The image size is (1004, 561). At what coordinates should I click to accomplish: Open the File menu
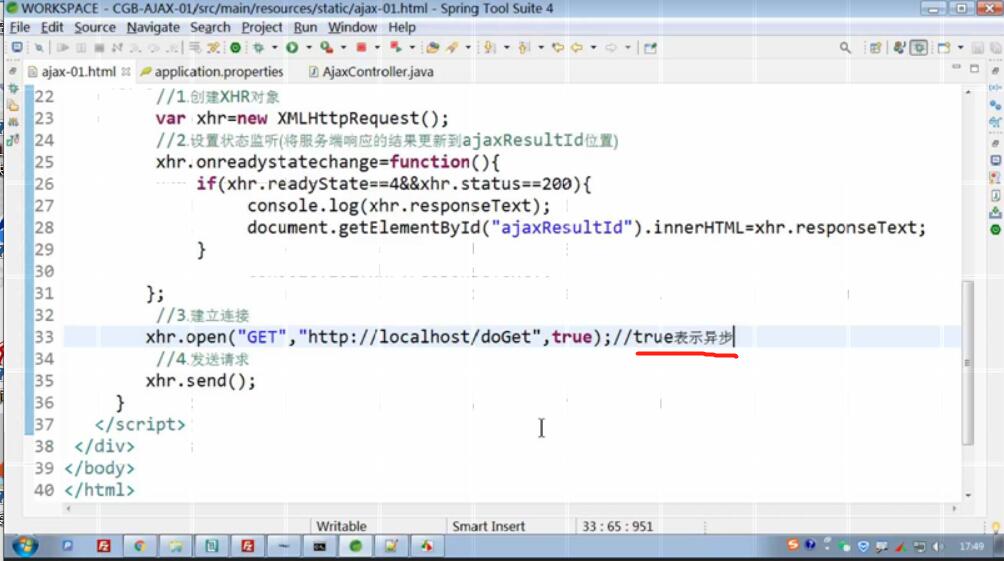(x=20, y=28)
